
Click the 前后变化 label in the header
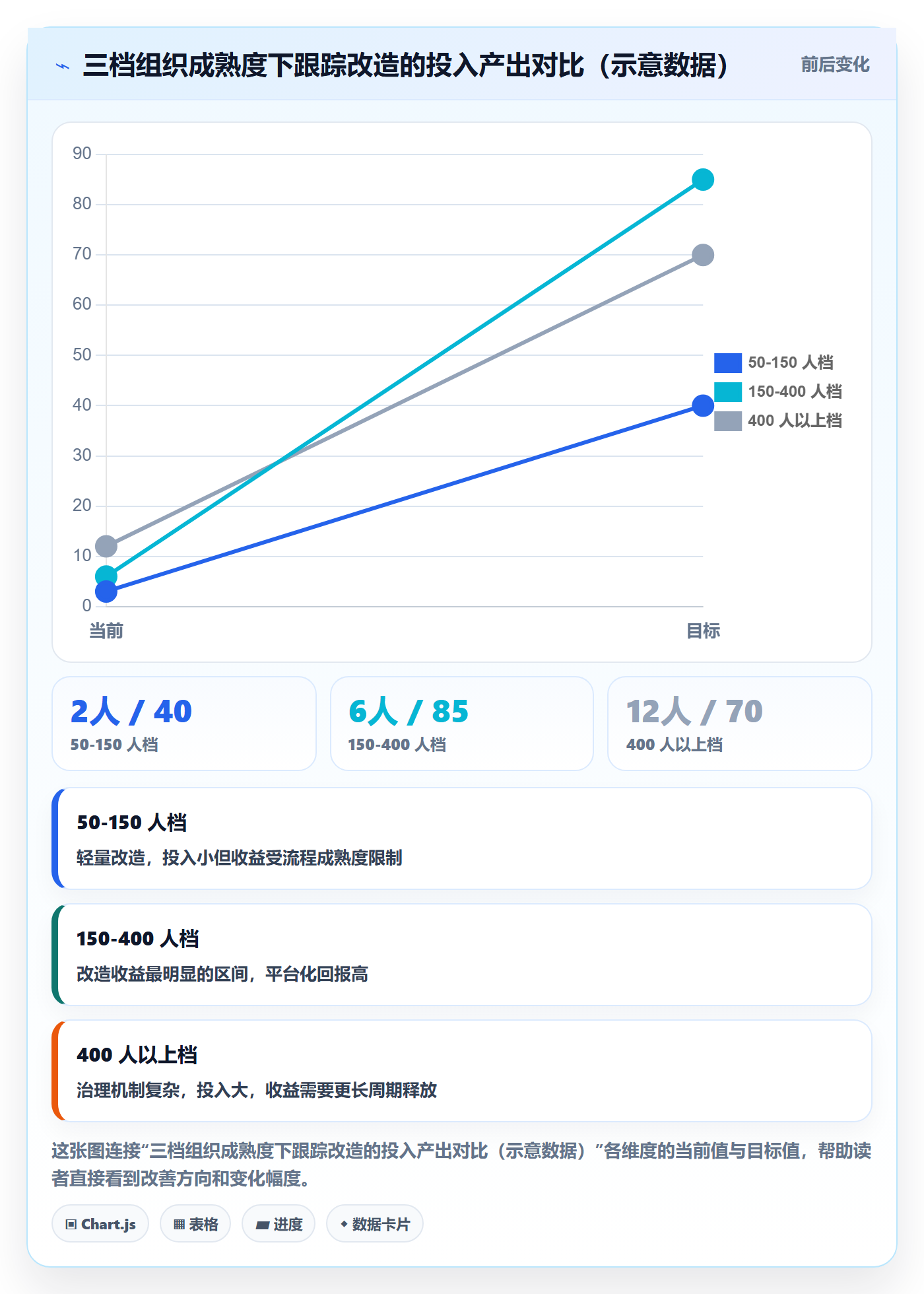835,65
